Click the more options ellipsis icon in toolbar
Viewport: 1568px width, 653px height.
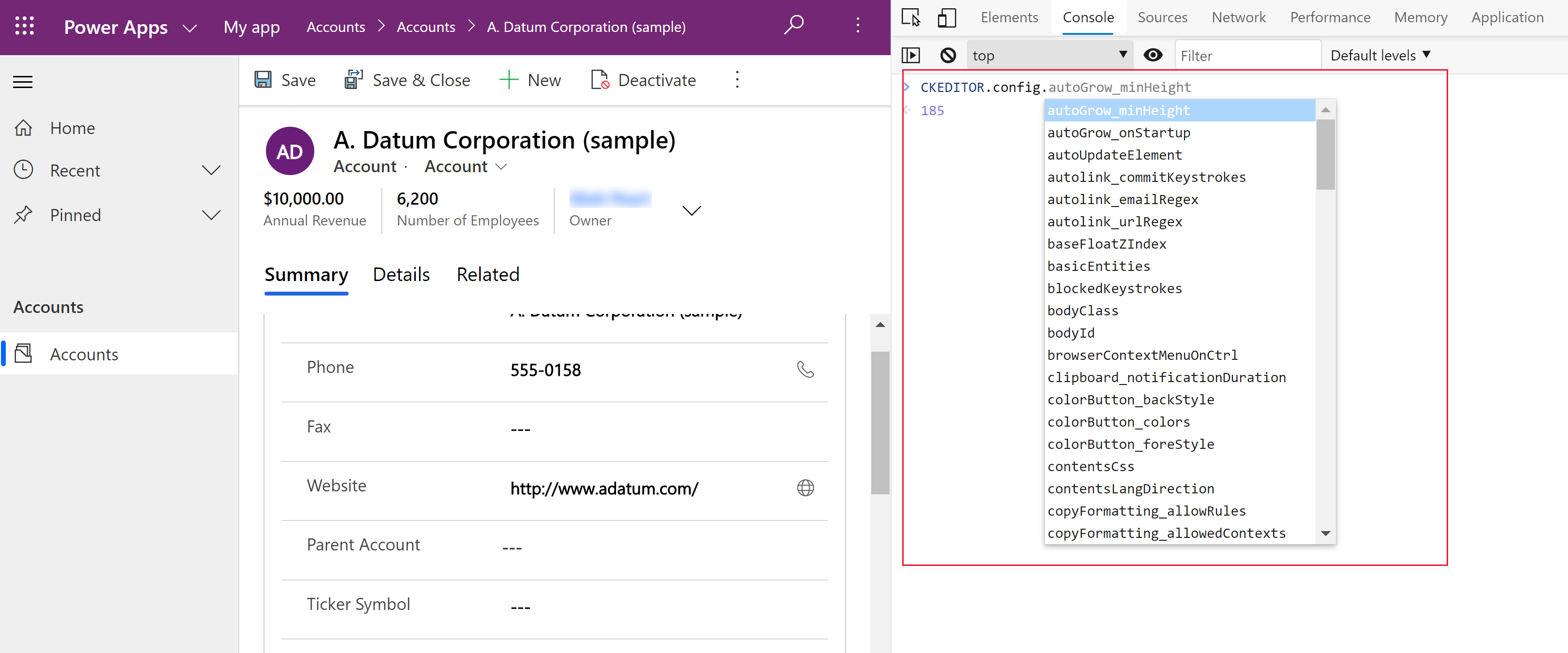[x=737, y=80]
